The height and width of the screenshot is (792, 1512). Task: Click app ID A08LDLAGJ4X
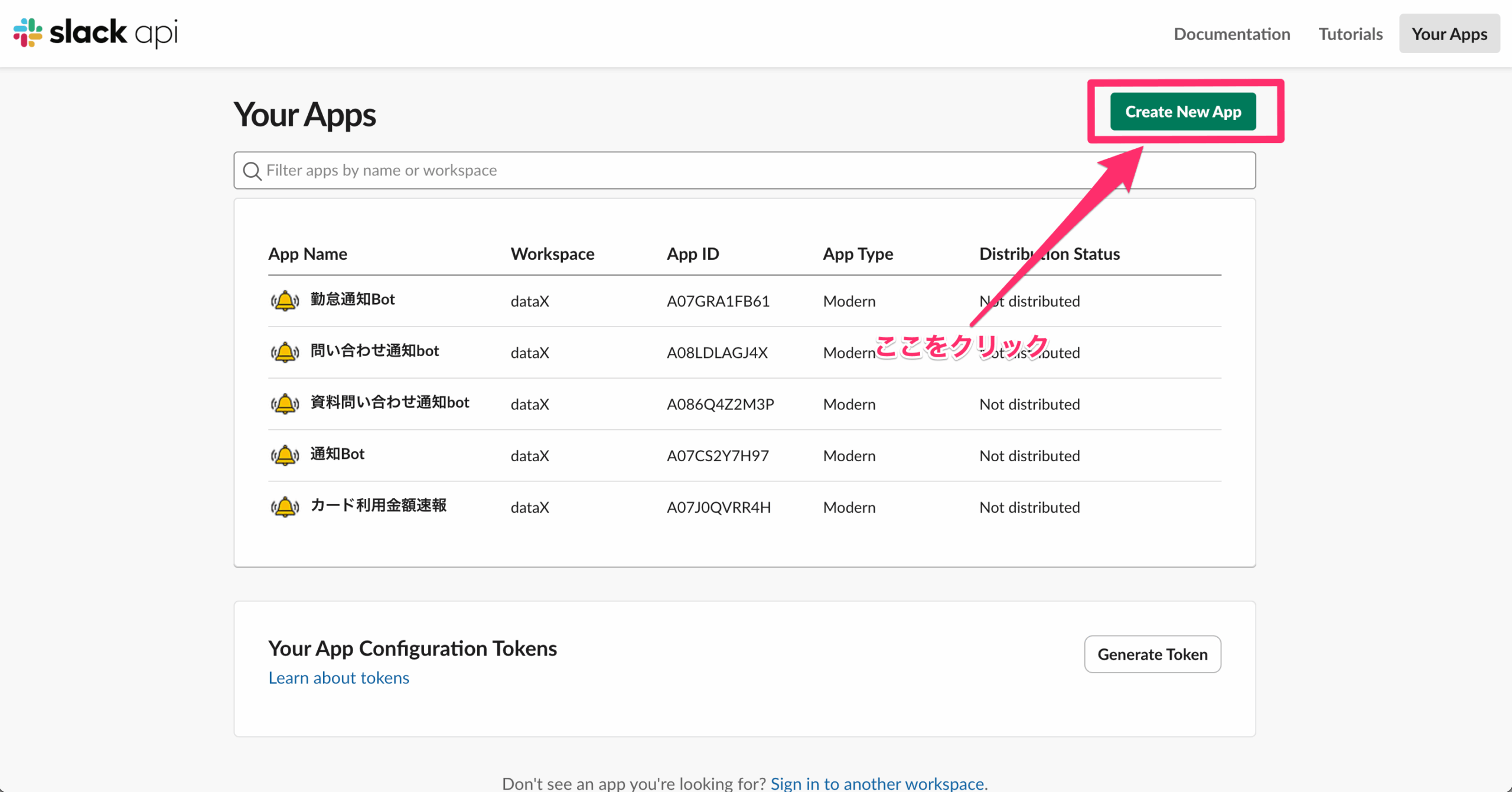717,352
